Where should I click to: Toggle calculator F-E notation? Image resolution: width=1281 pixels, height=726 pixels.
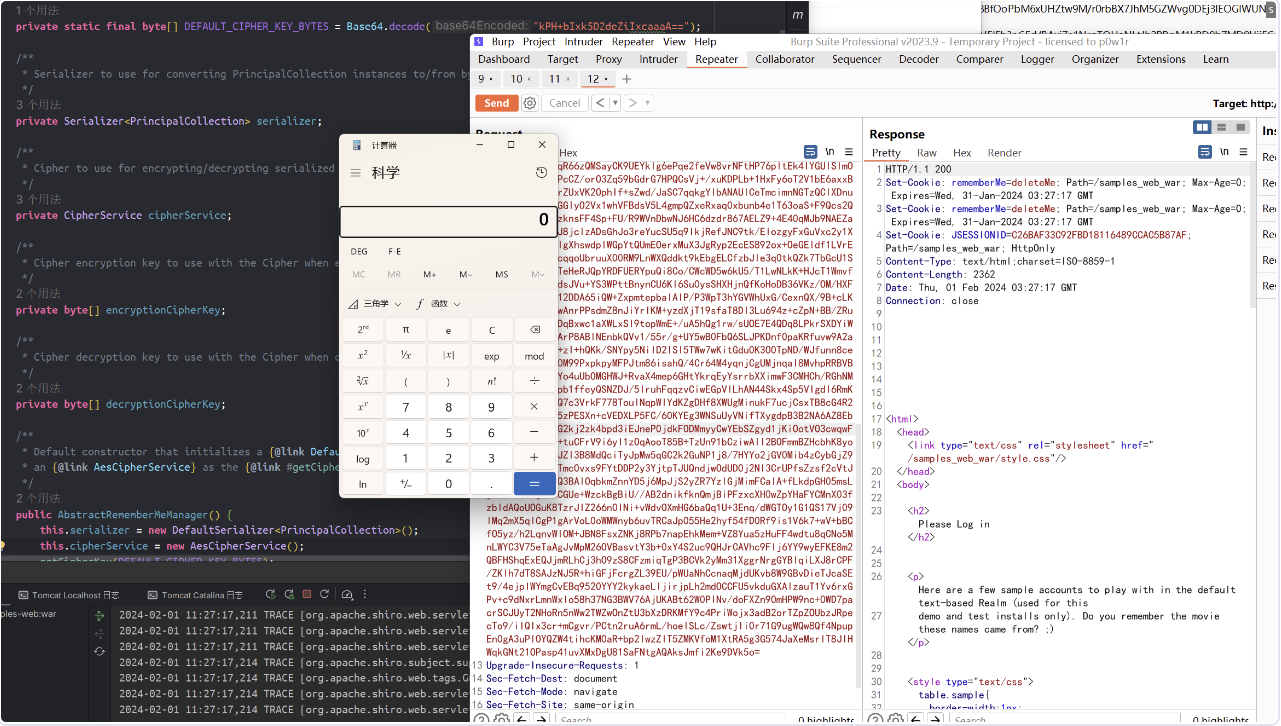click(x=395, y=252)
